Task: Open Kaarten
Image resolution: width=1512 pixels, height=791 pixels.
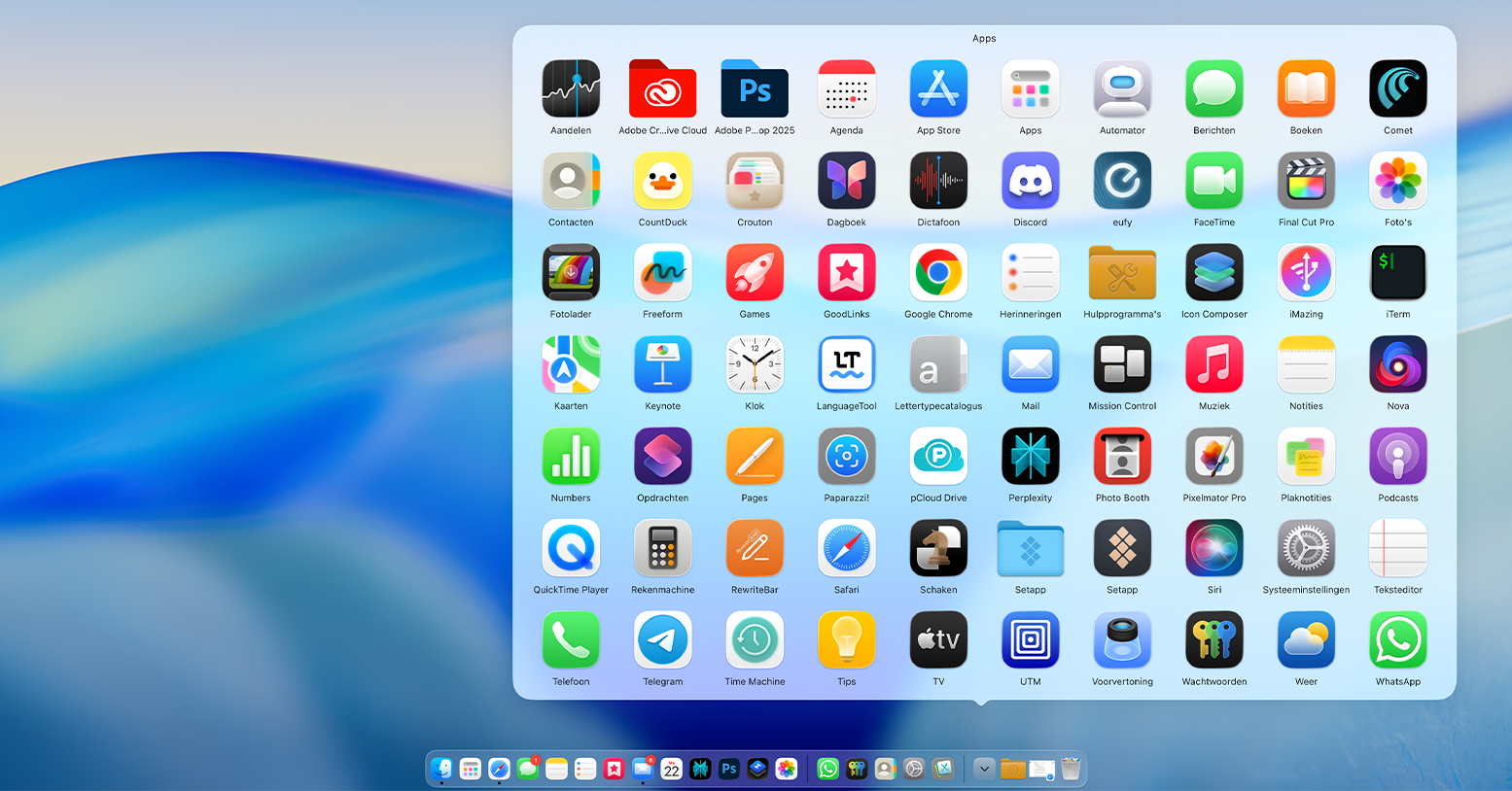Action: pos(571,364)
